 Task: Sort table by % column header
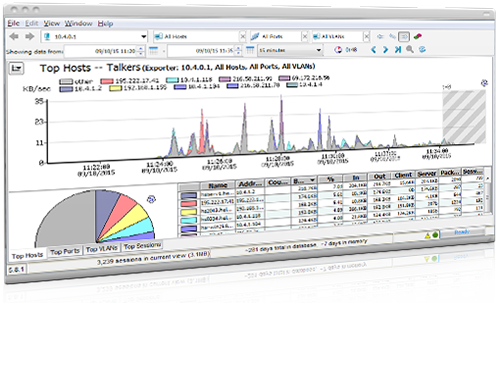click(330, 179)
